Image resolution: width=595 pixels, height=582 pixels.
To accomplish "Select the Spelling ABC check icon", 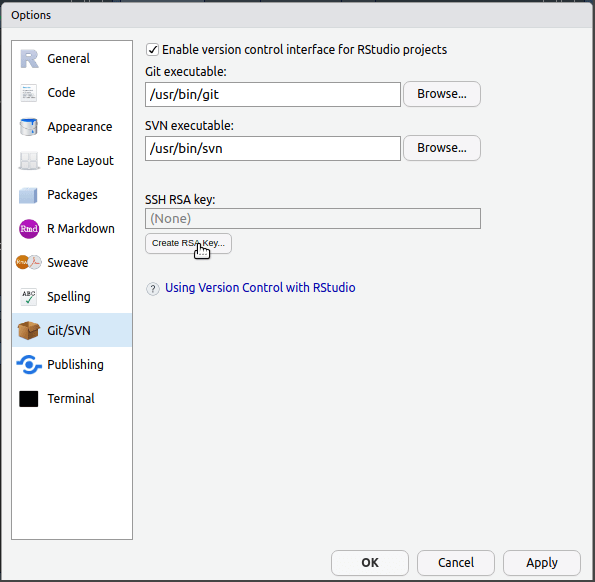I will tap(29, 297).
